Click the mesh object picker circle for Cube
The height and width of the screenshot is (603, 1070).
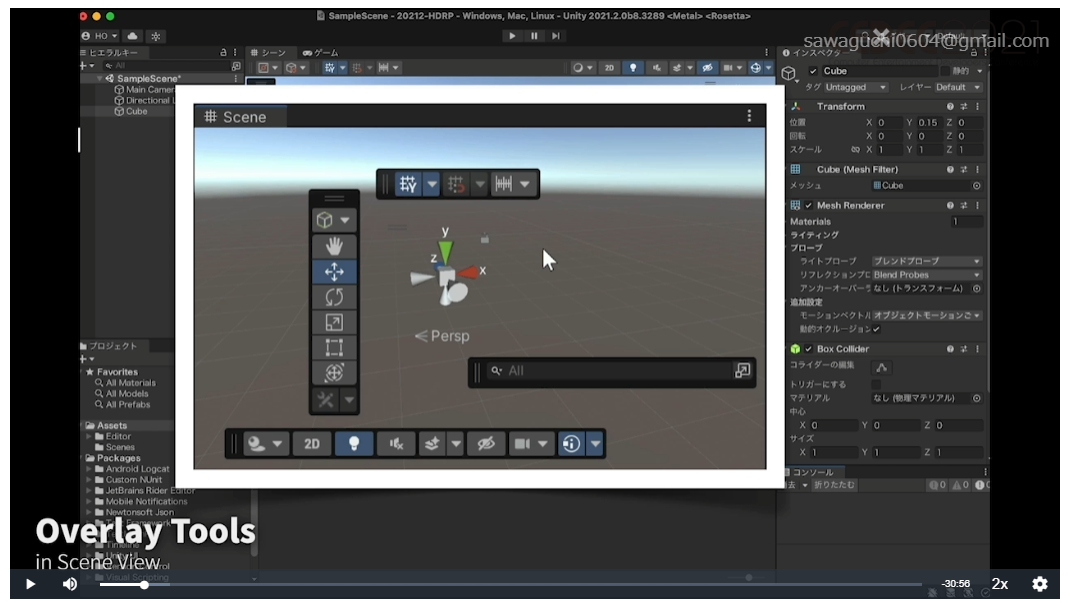coord(977,186)
